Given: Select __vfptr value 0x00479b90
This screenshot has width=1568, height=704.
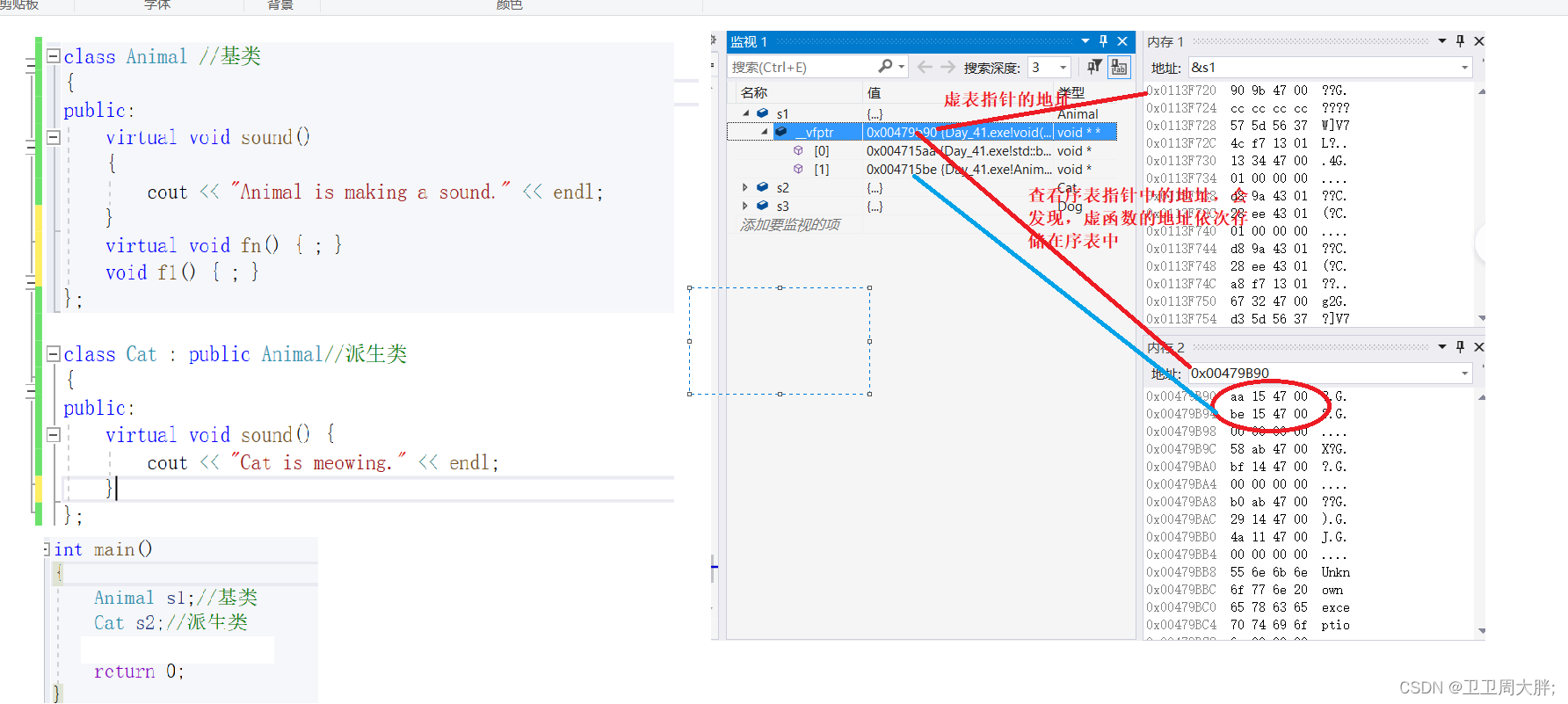Looking at the screenshot, I should point(901,132).
